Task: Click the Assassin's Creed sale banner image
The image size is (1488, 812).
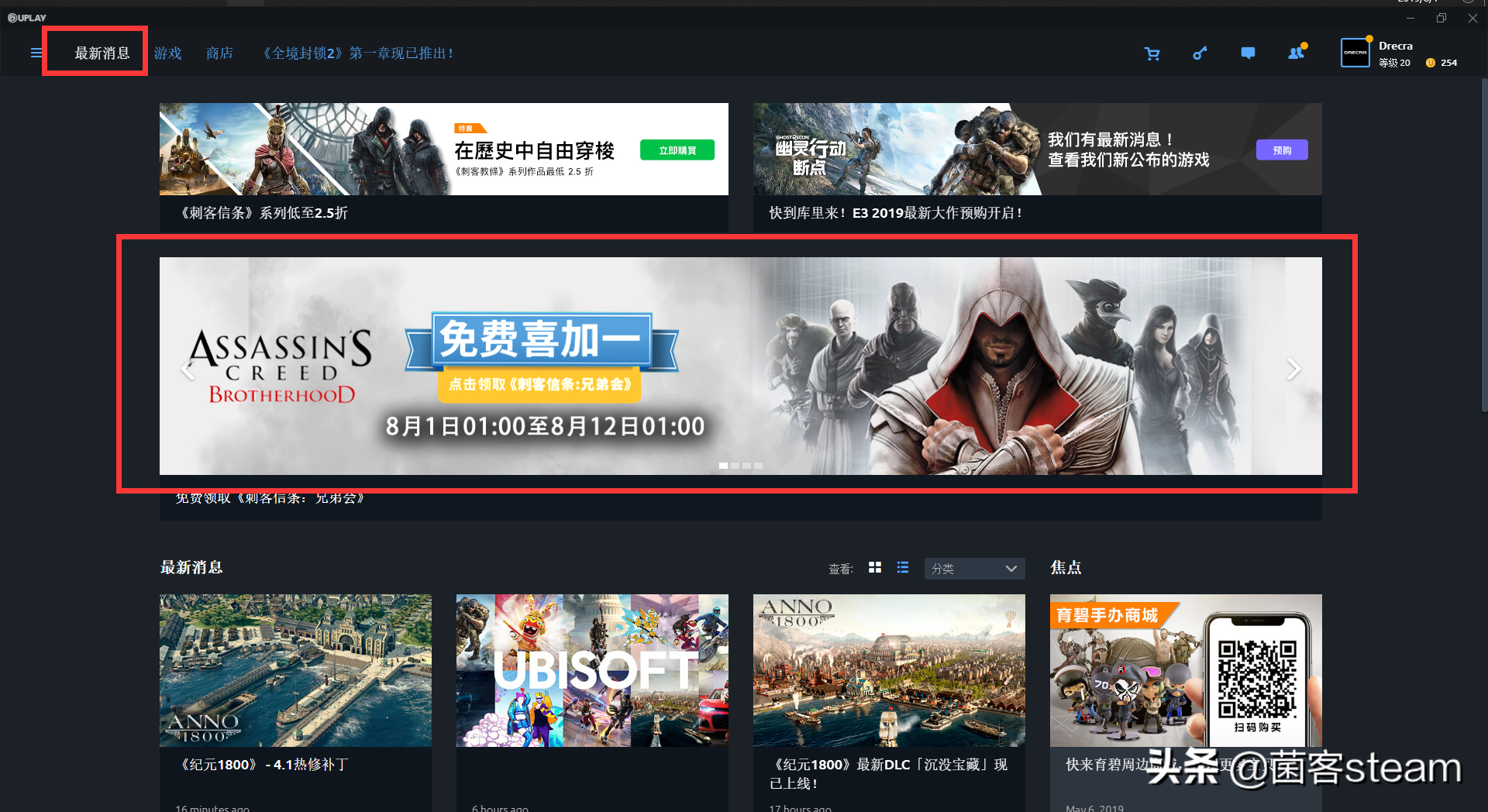Action: [x=444, y=149]
